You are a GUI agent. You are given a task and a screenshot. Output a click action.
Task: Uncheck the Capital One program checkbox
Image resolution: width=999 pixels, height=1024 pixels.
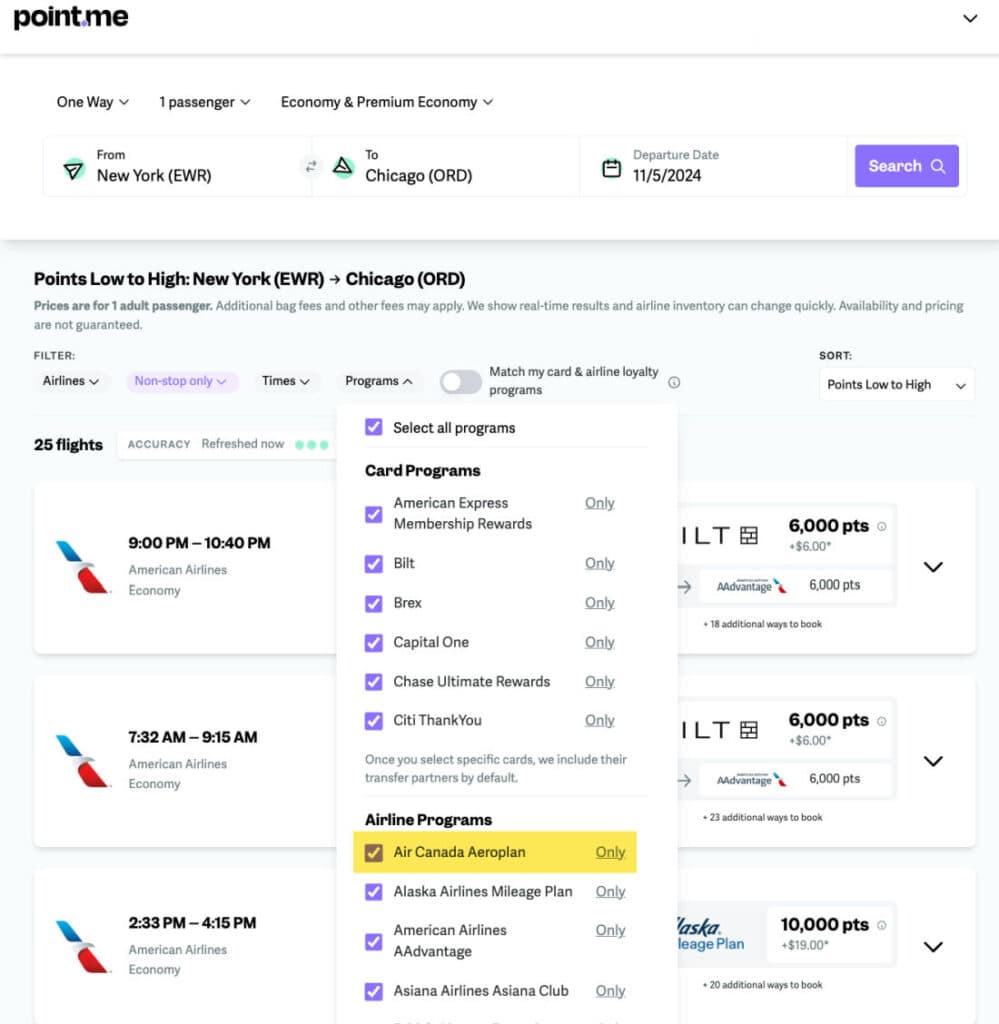(x=374, y=643)
